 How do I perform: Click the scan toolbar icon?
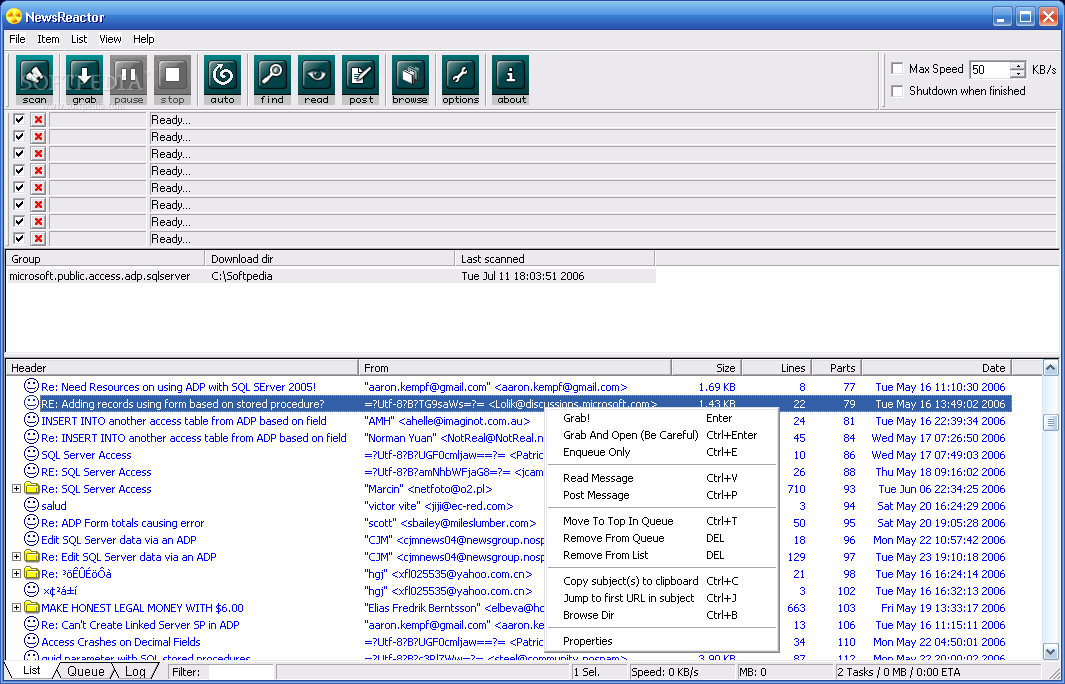tap(35, 80)
